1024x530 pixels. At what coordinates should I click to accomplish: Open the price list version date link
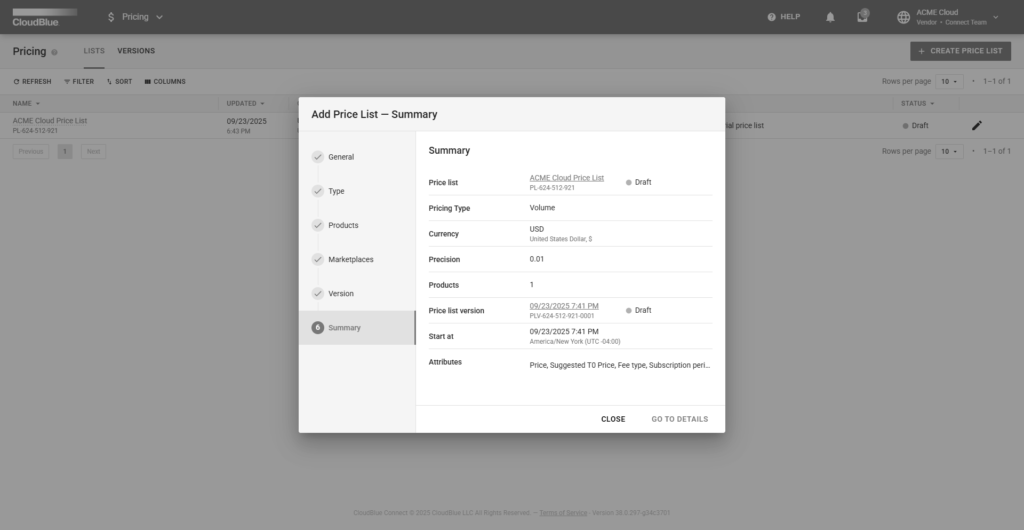click(x=564, y=306)
